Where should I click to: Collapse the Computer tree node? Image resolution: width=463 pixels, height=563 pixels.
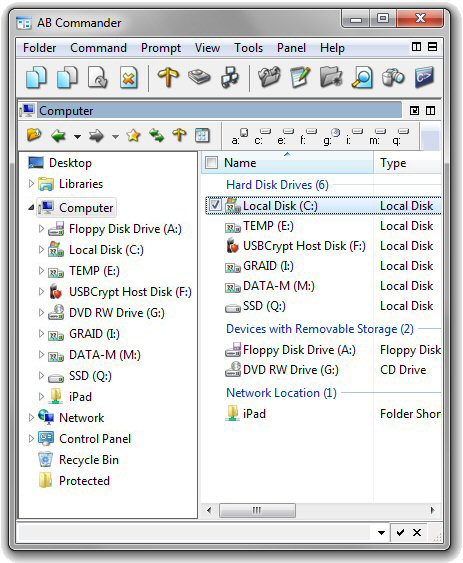31,207
